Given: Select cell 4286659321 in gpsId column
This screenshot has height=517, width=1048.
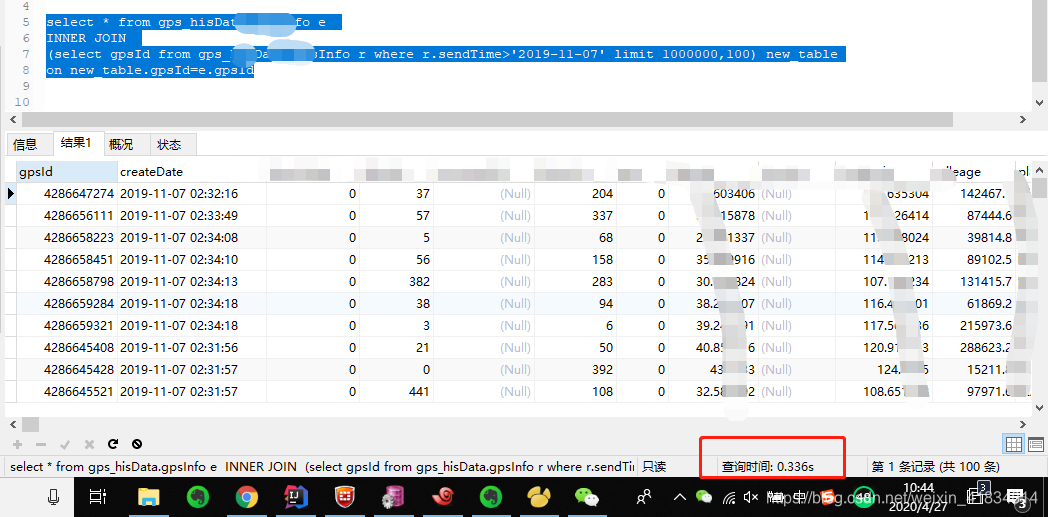Looking at the screenshot, I should click(67, 326).
